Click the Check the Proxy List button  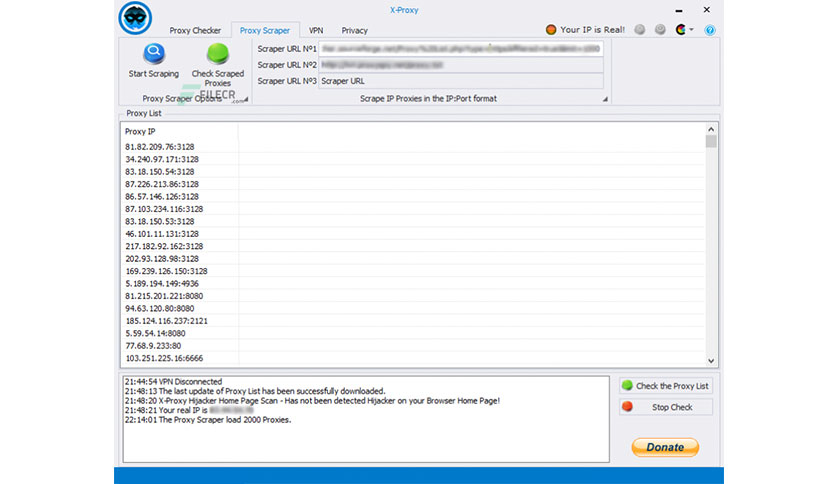(x=666, y=386)
